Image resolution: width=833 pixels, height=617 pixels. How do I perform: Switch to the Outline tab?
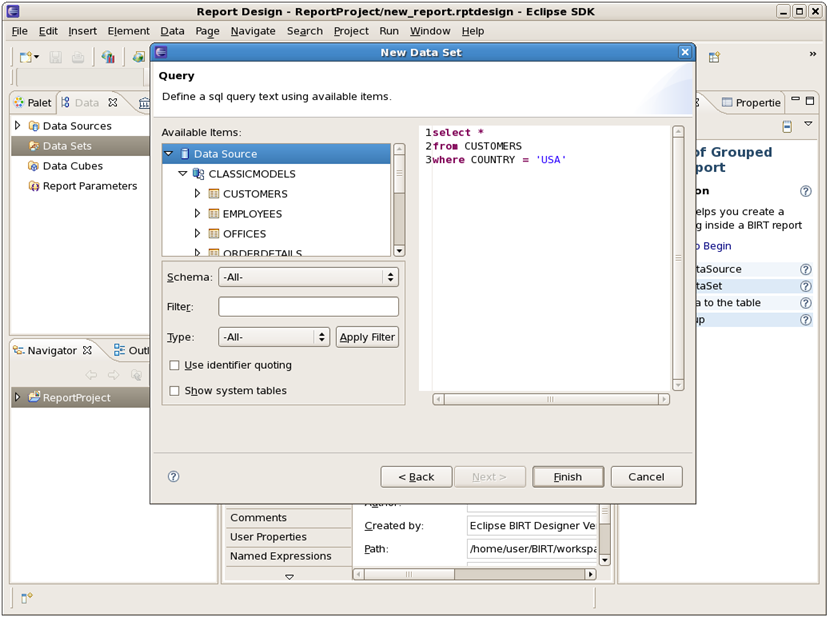131,350
